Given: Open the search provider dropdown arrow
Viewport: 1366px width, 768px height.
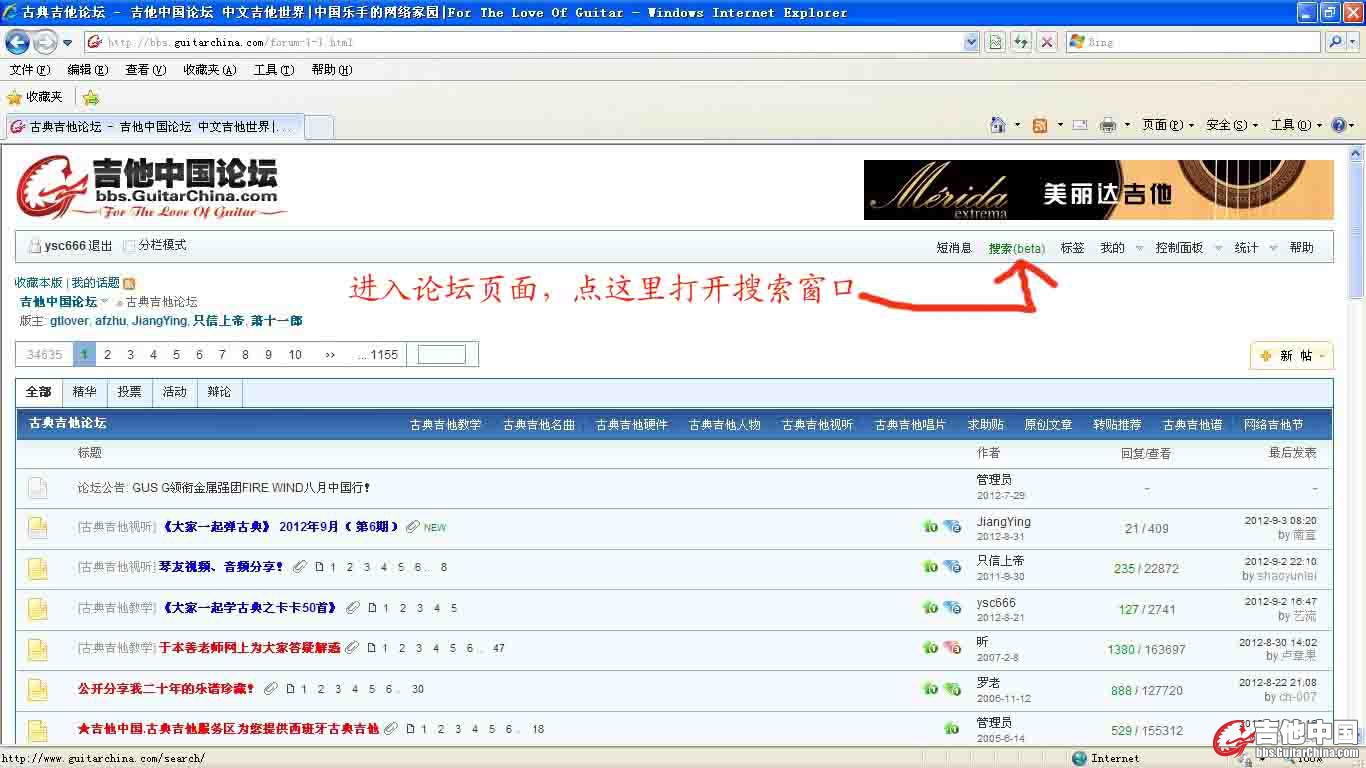Looking at the screenshot, I should (x=1352, y=42).
